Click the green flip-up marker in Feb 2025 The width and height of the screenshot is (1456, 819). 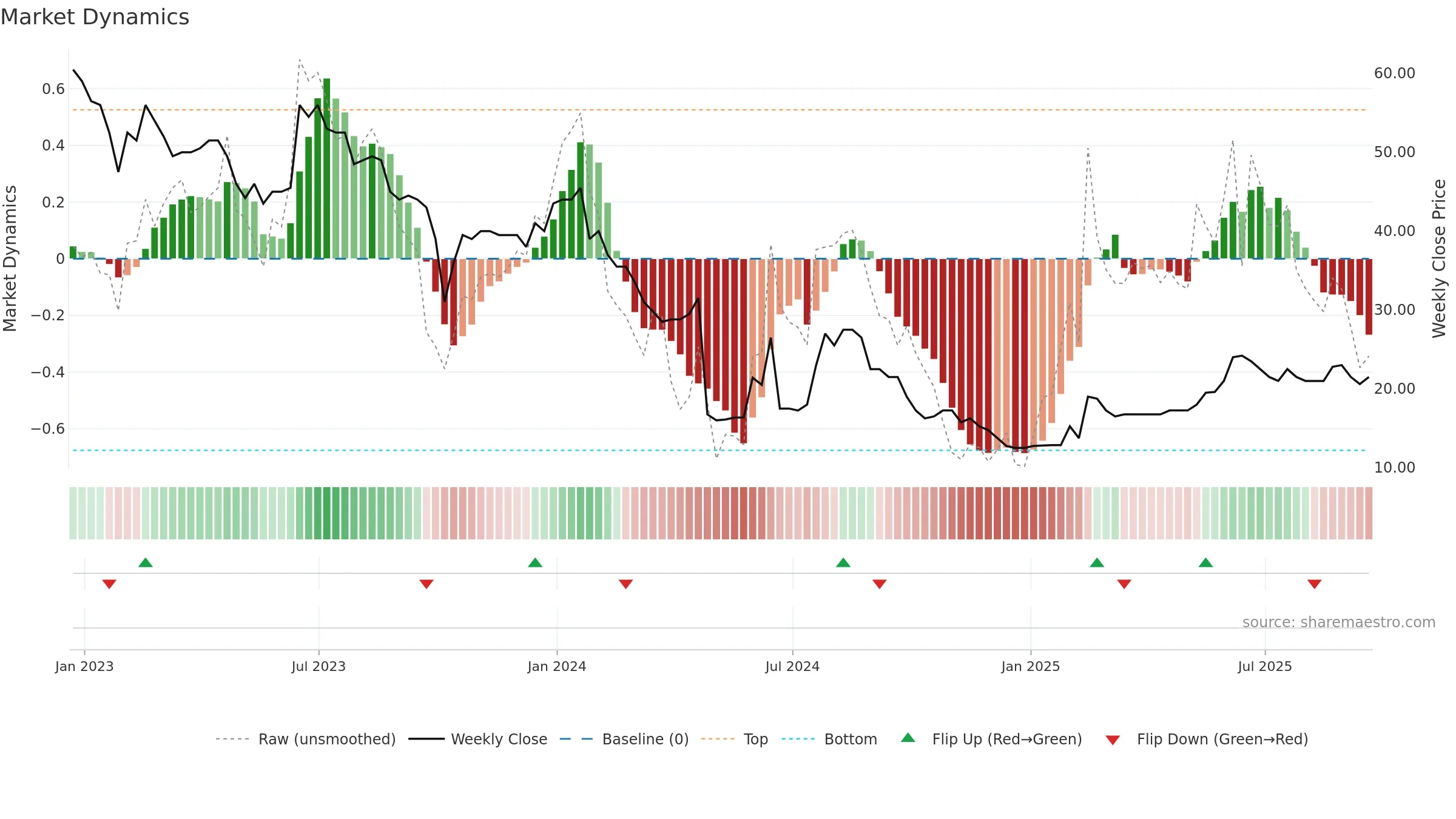click(1097, 562)
